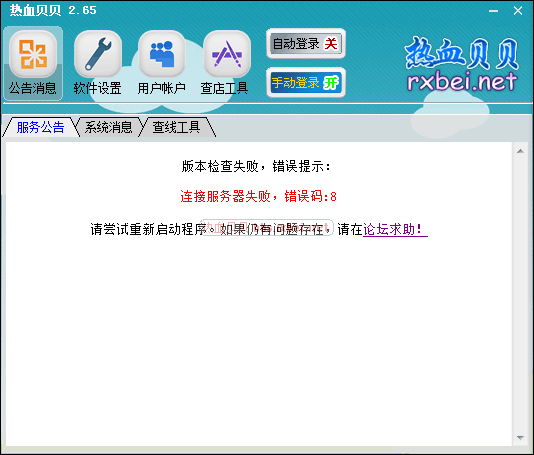The width and height of the screenshot is (534, 455).
Task: Click the scrollbar down arrow
Action: [520, 437]
